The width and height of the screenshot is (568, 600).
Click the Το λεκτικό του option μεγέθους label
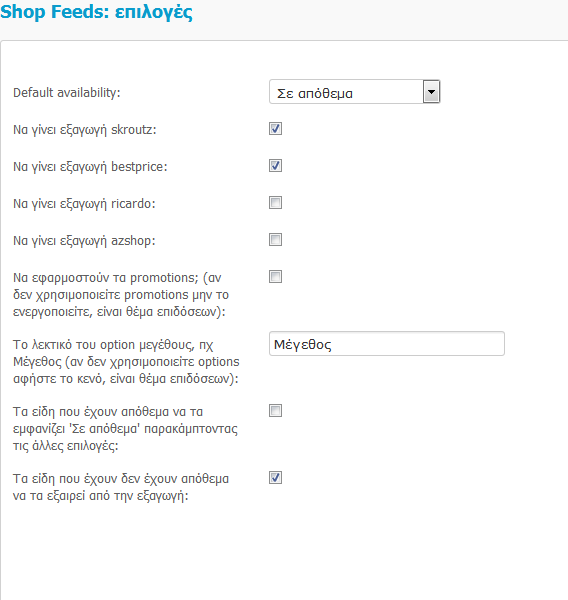pos(126,362)
